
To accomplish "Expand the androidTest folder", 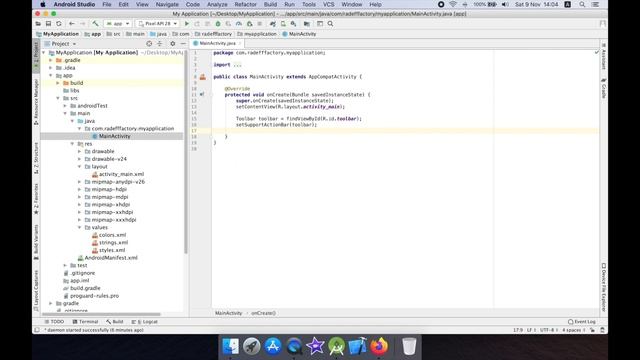I will tap(65, 106).
